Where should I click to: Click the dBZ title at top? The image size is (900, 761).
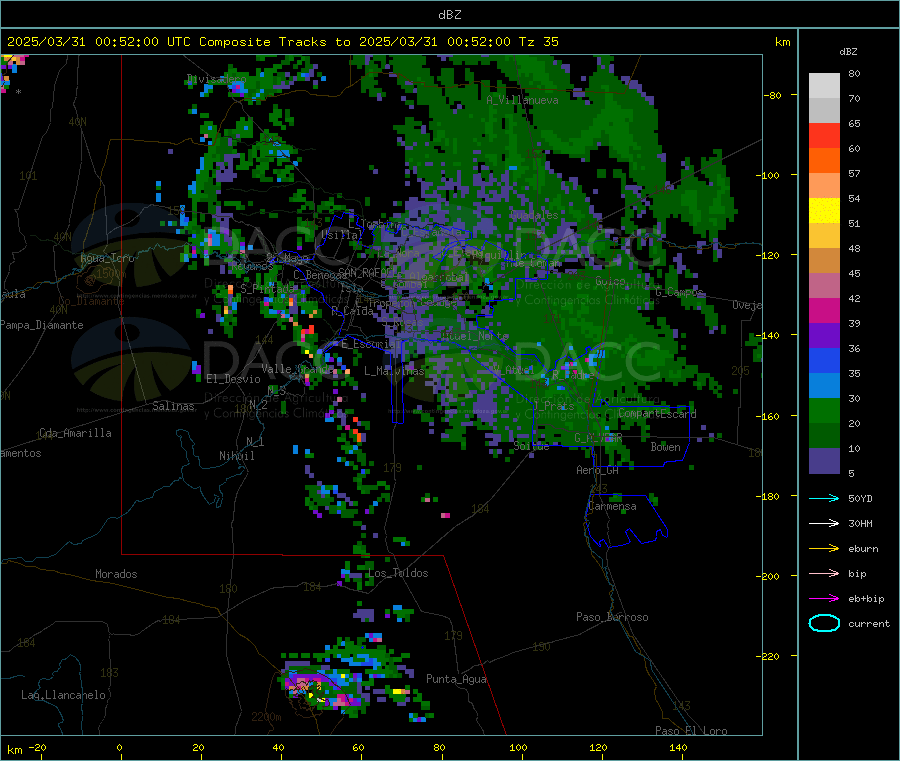point(449,15)
